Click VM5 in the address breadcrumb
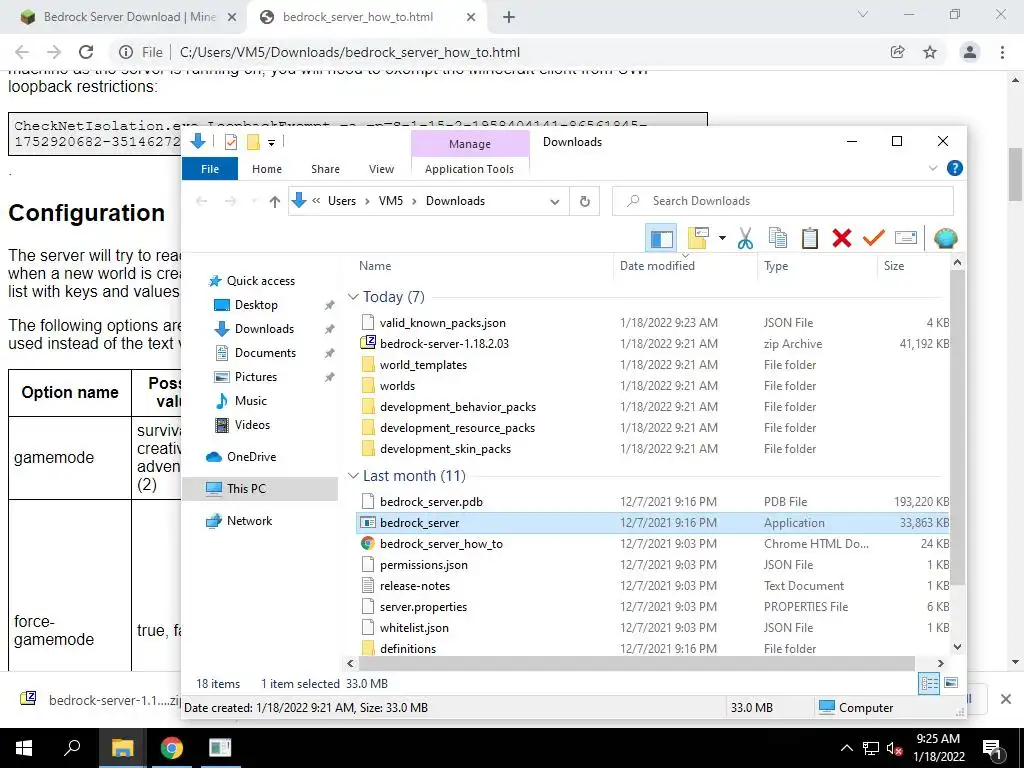This screenshot has width=1024, height=768. click(391, 201)
